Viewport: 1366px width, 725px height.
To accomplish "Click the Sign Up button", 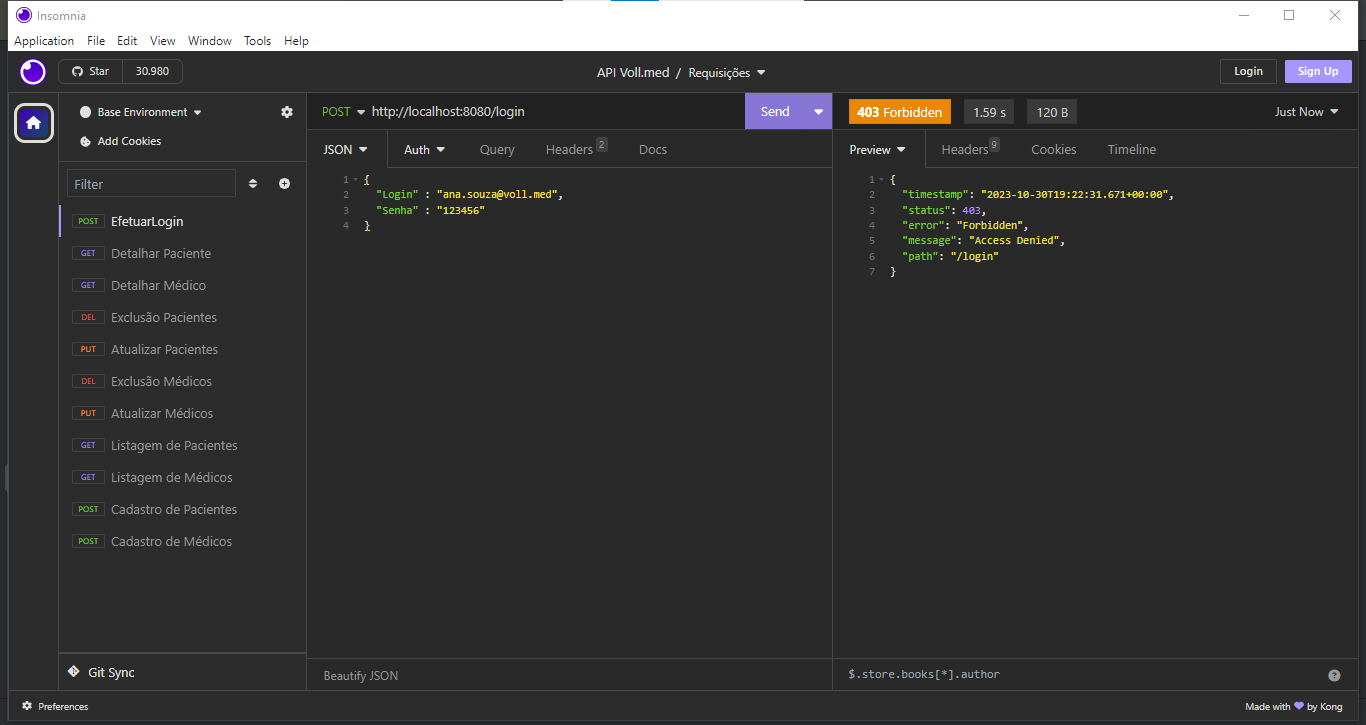I will tap(1318, 71).
